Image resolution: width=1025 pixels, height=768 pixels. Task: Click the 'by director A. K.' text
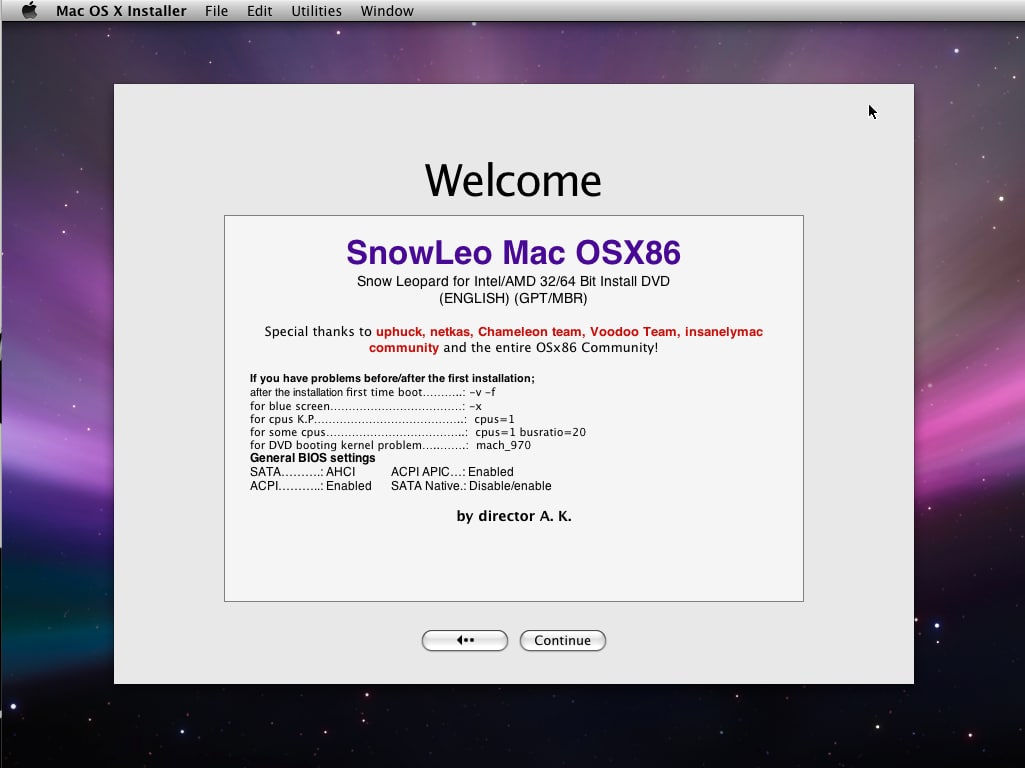(514, 516)
